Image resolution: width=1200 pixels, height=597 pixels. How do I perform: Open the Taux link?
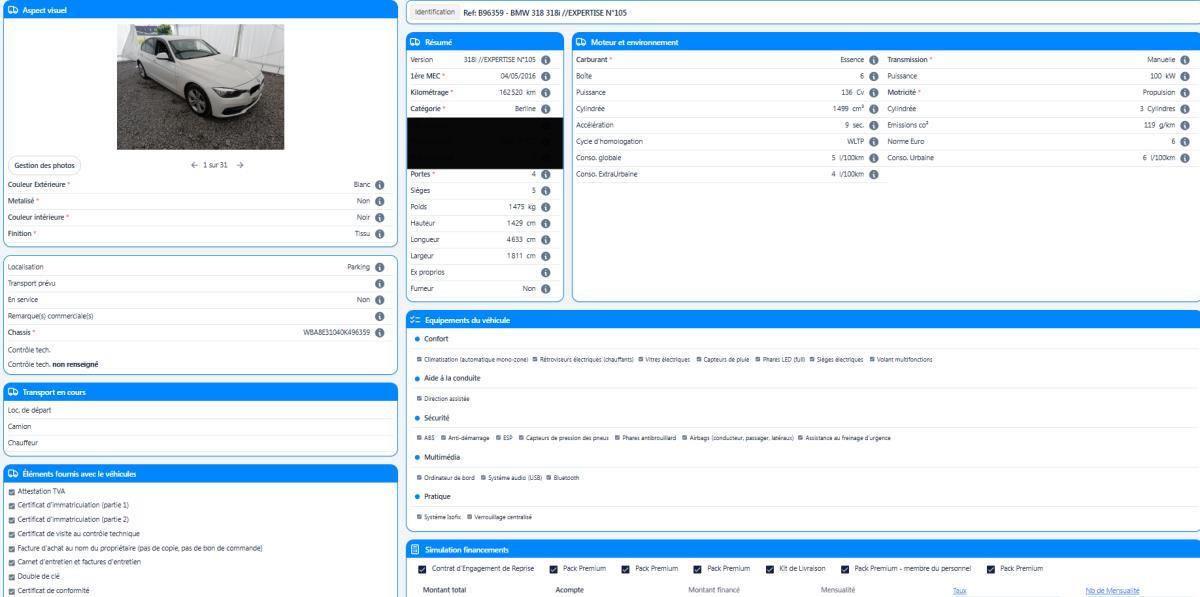(x=960, y=590)
